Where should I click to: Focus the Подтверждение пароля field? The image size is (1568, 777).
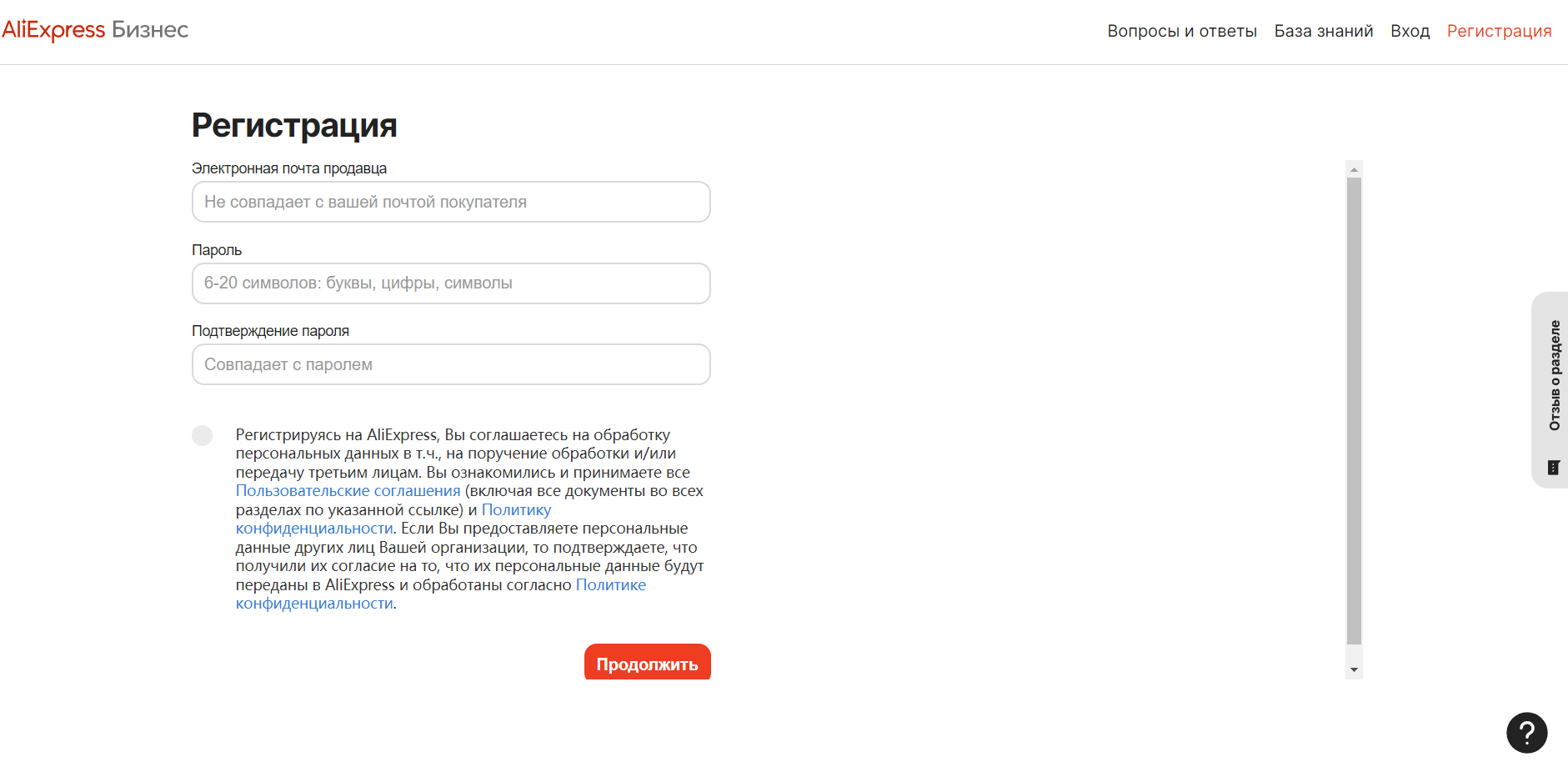451,364
